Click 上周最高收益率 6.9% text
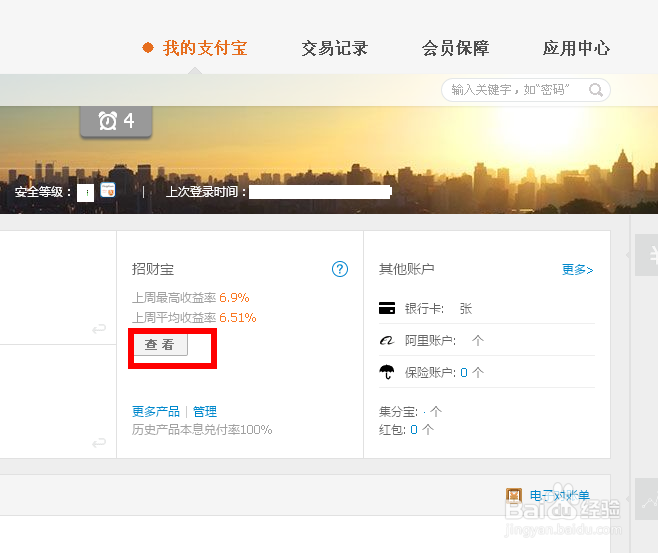This screenshot has height=553, width=658. pos(191,297)
